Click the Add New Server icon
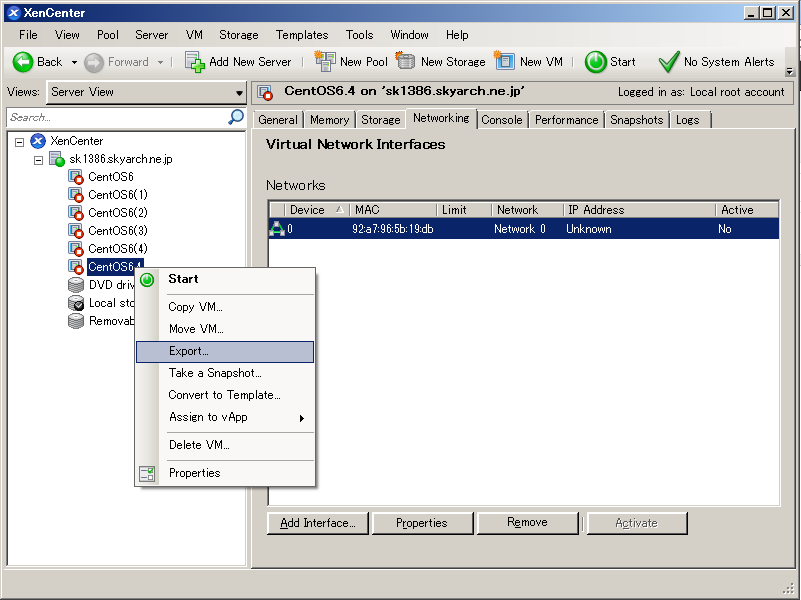 [x=195, y=62]
